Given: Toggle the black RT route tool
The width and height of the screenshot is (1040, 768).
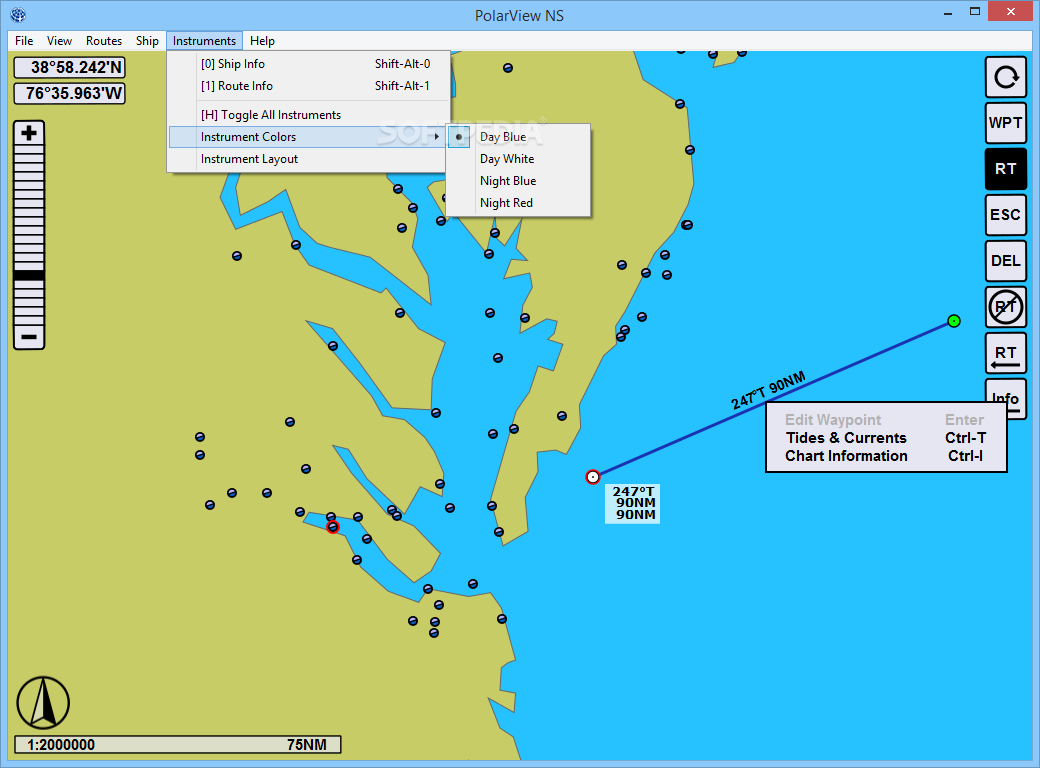Looking at the screenshot, I should tap(1006, 169).
